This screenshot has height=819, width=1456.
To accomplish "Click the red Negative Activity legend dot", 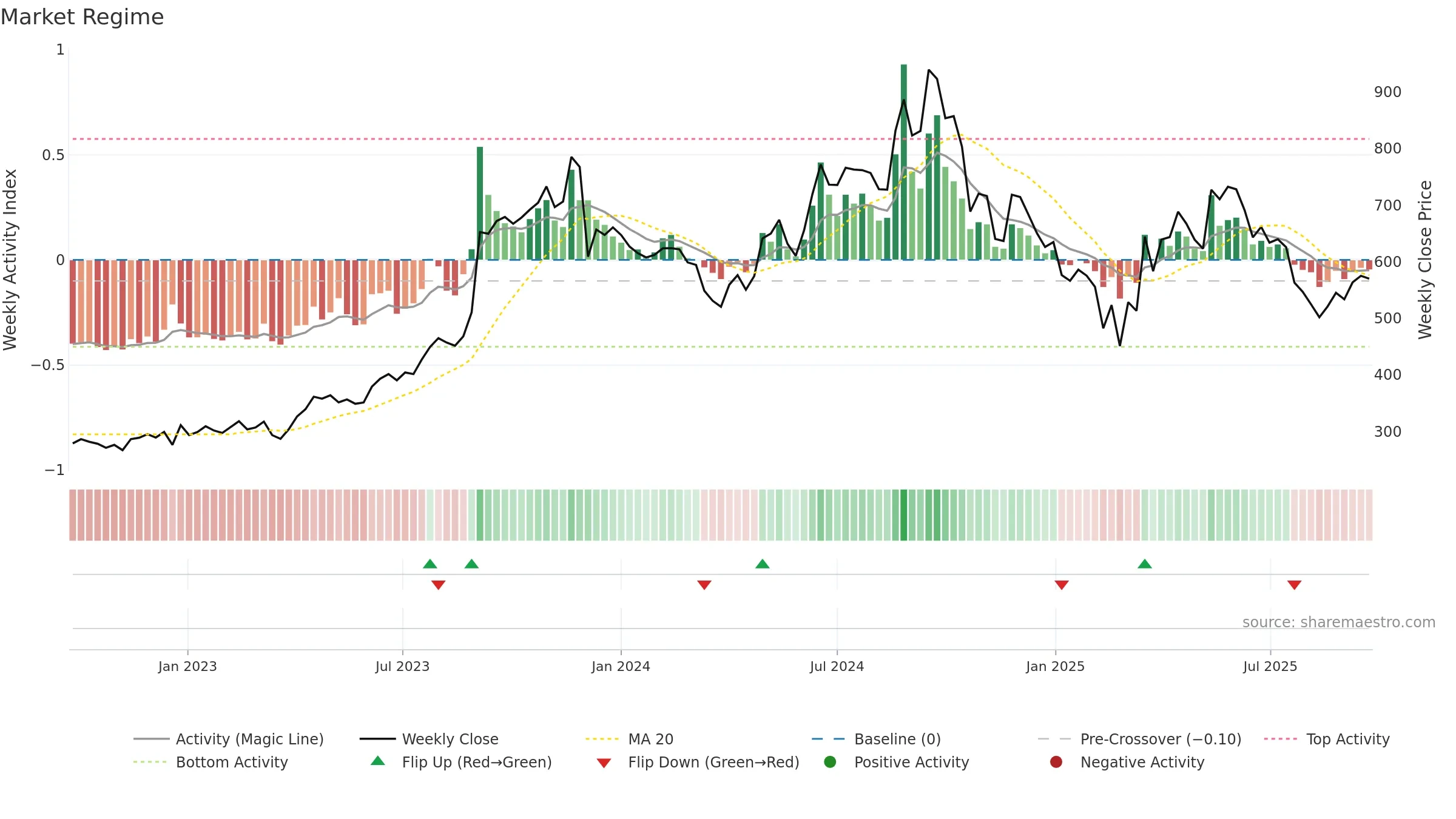I will [1056, 762].
